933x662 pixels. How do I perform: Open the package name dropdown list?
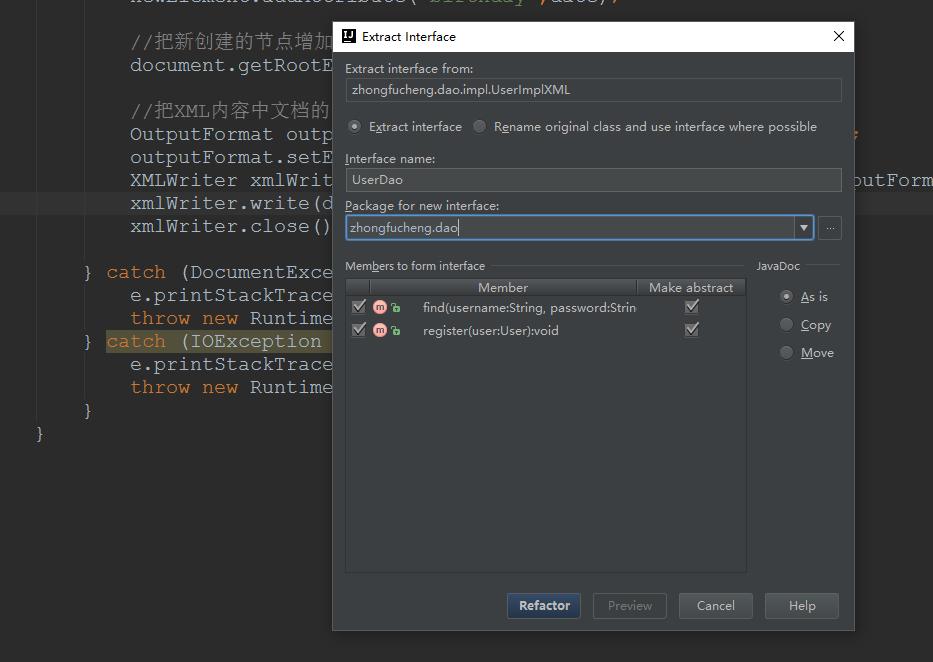click(804, 228)
